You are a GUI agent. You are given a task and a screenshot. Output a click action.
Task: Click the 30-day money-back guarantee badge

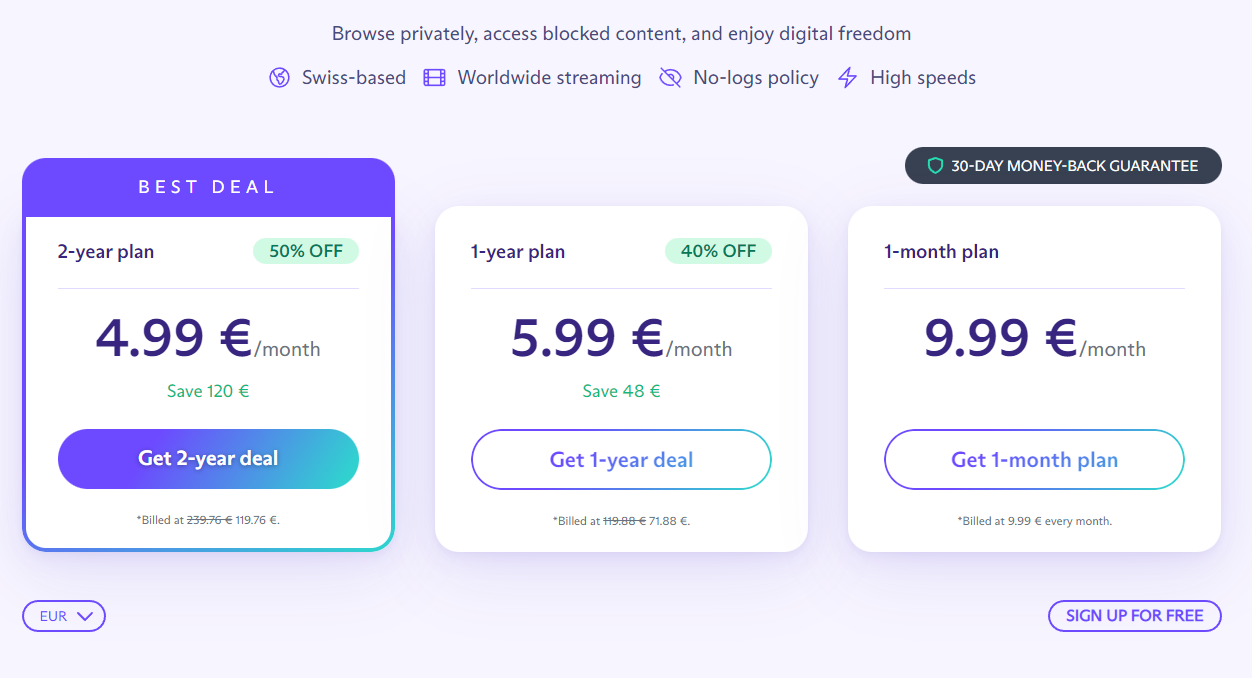point(1063,166)
